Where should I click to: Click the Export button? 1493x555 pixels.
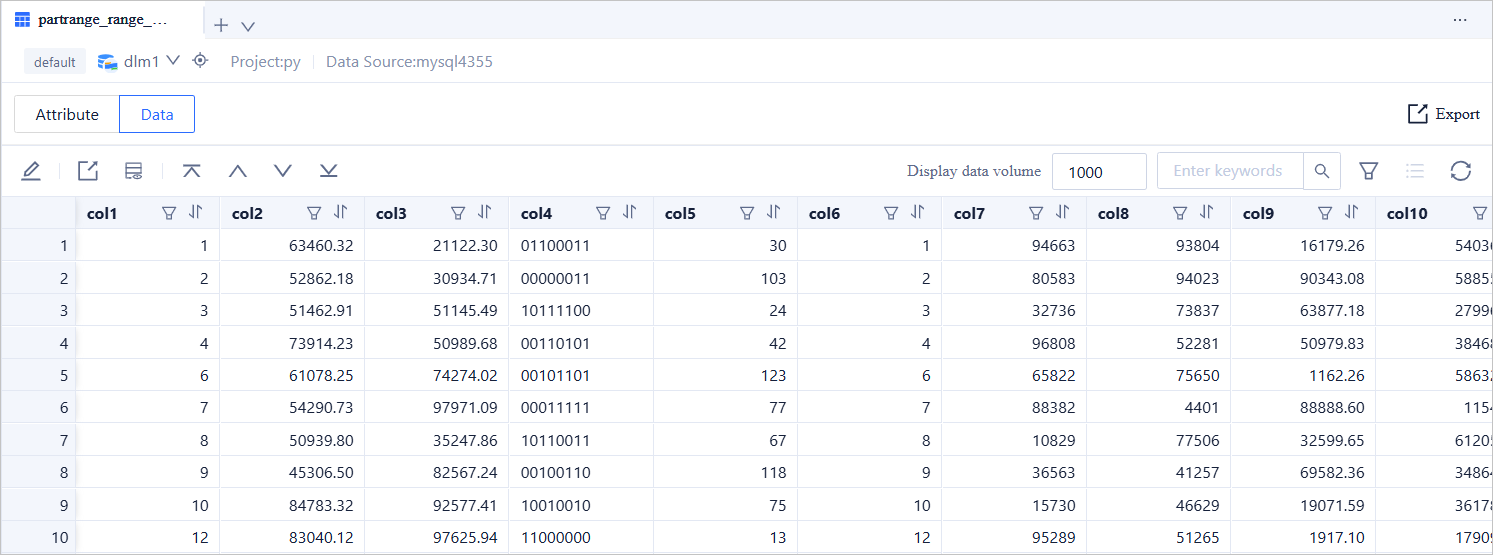click(x=1443, y=114)
